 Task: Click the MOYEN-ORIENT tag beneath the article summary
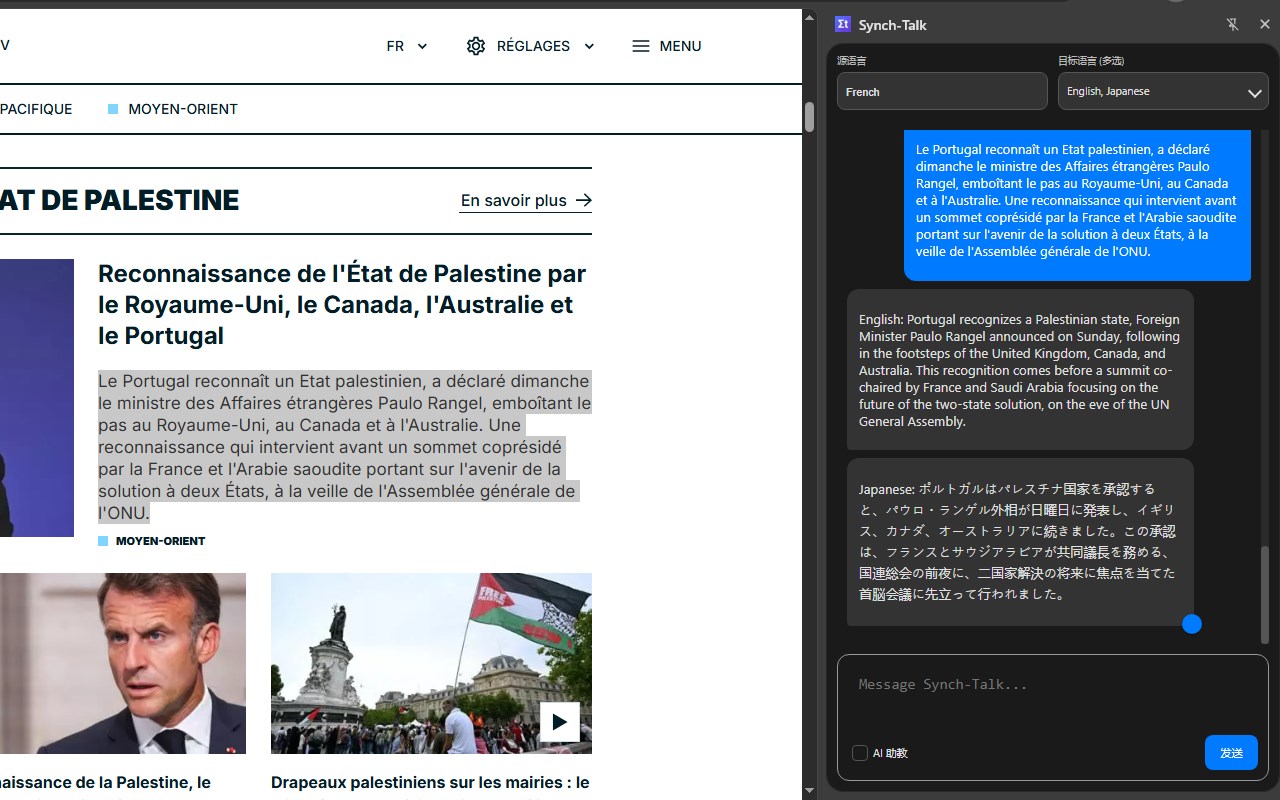point(152,541)
